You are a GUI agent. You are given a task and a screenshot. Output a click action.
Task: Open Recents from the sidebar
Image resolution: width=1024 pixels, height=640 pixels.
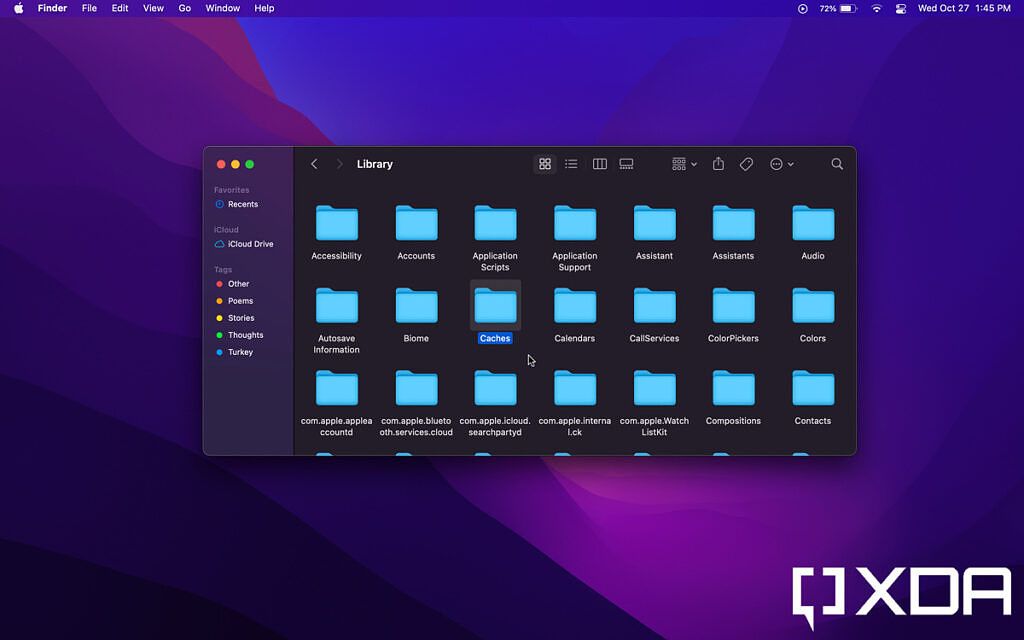(240, 204)
